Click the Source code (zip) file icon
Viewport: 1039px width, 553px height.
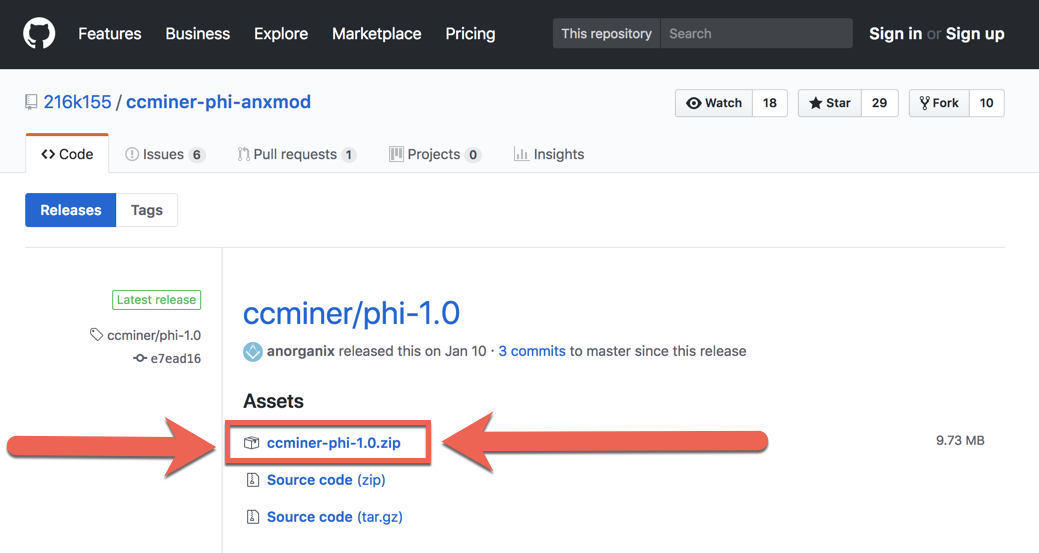pyautogui.click(x=252, y=479)
